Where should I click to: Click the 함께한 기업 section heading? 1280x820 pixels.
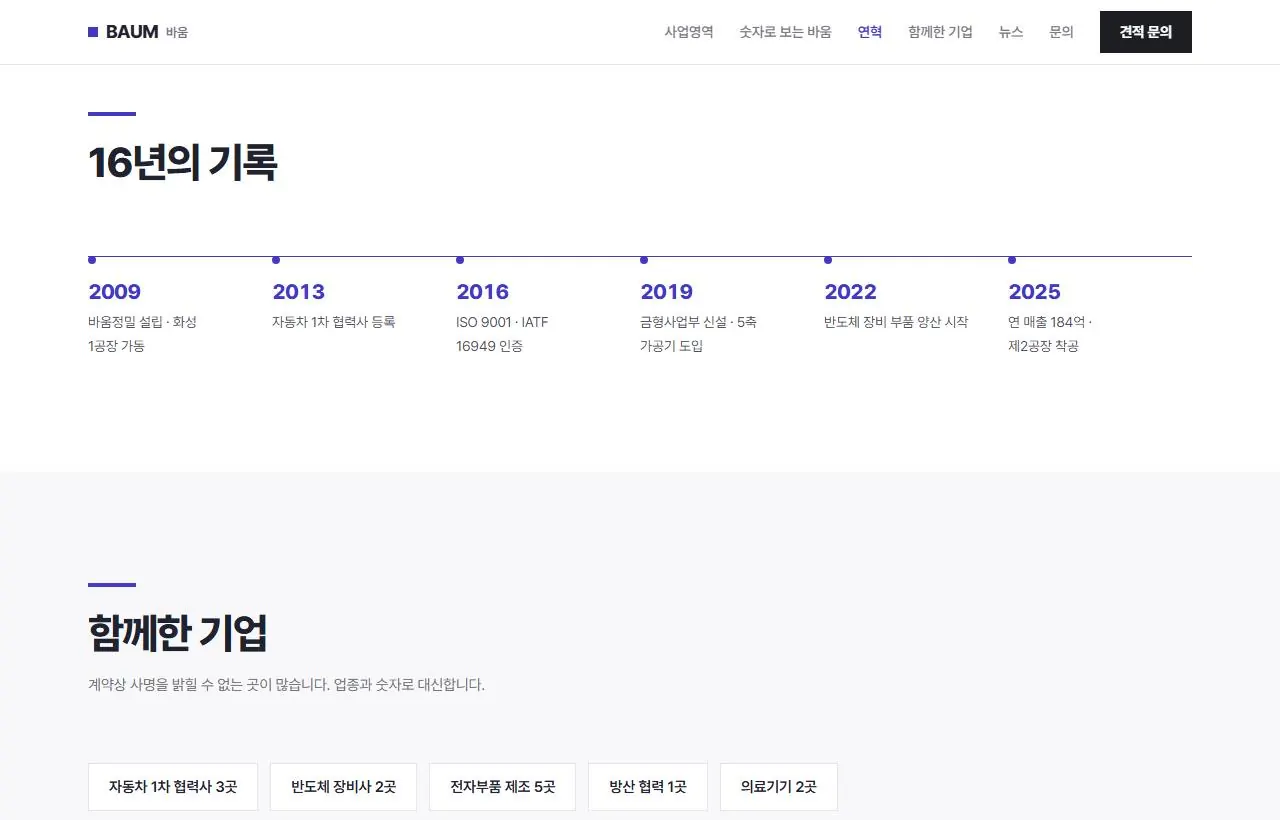[178, 632]
